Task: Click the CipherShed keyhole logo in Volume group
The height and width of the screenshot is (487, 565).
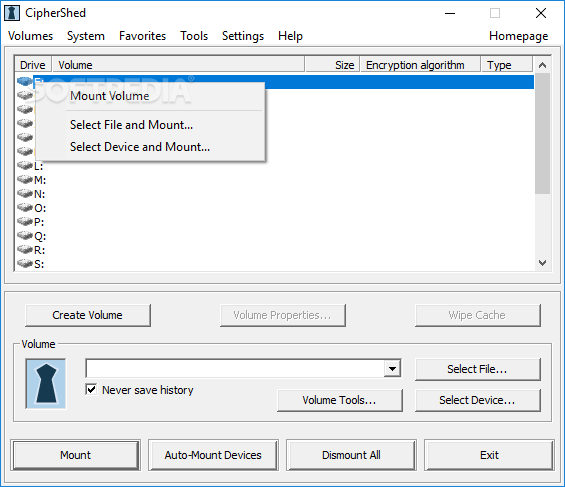Action: coord(46,383)
